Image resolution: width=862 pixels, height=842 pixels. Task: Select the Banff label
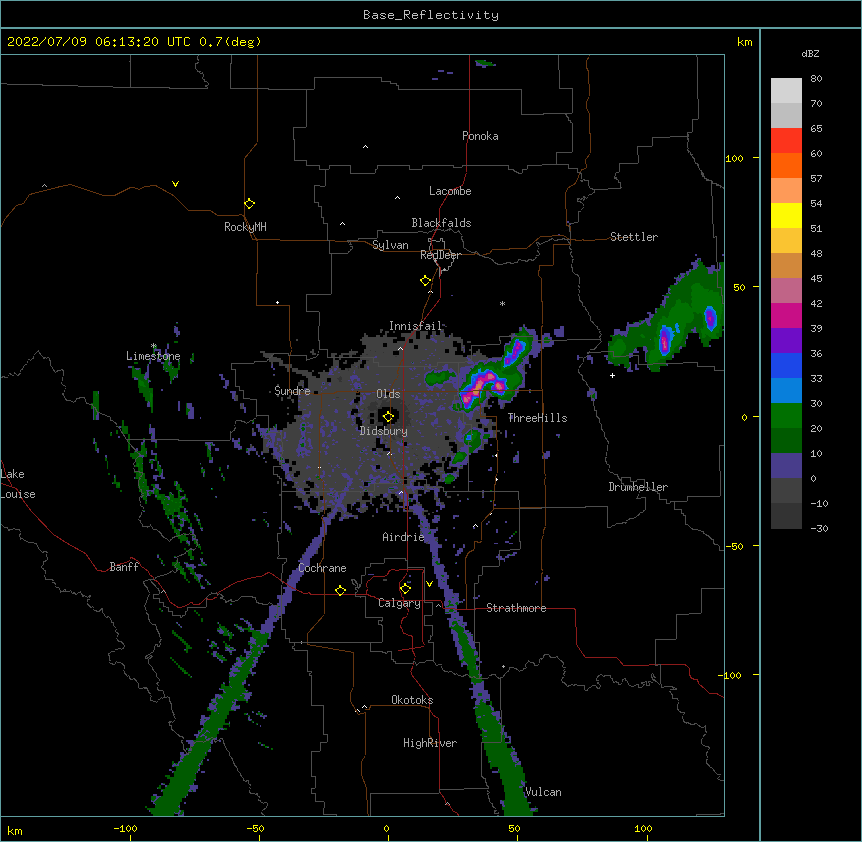(x=124, y=567)
